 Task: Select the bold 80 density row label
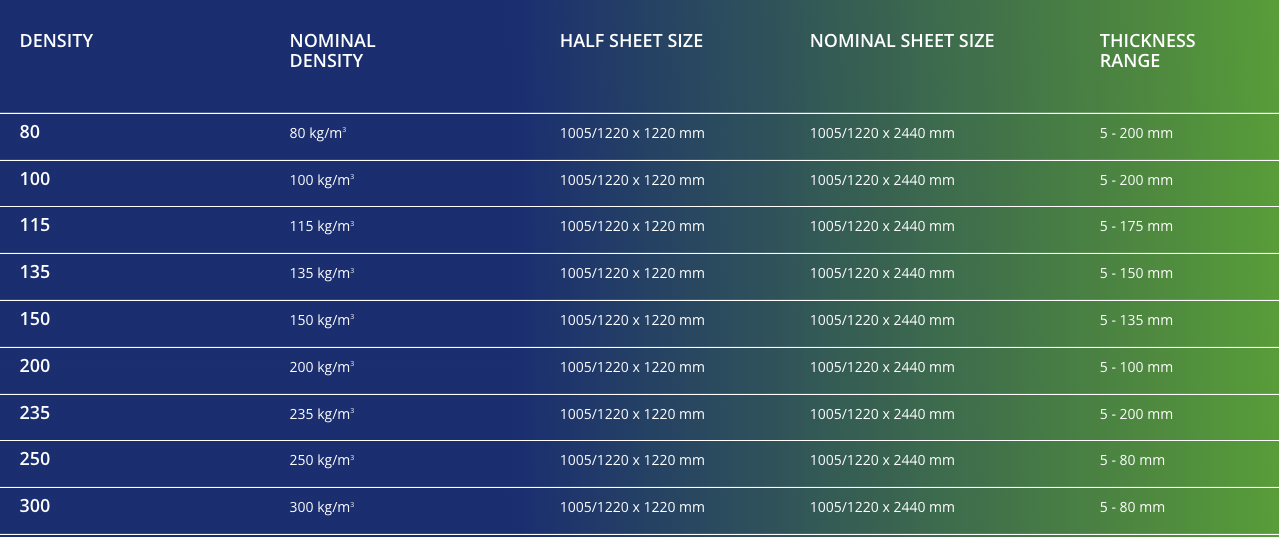30,132
